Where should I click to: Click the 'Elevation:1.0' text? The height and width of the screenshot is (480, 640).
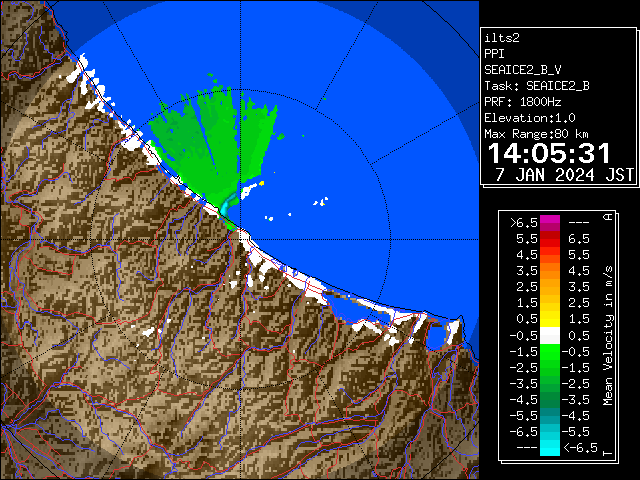(x=530, y=118)
